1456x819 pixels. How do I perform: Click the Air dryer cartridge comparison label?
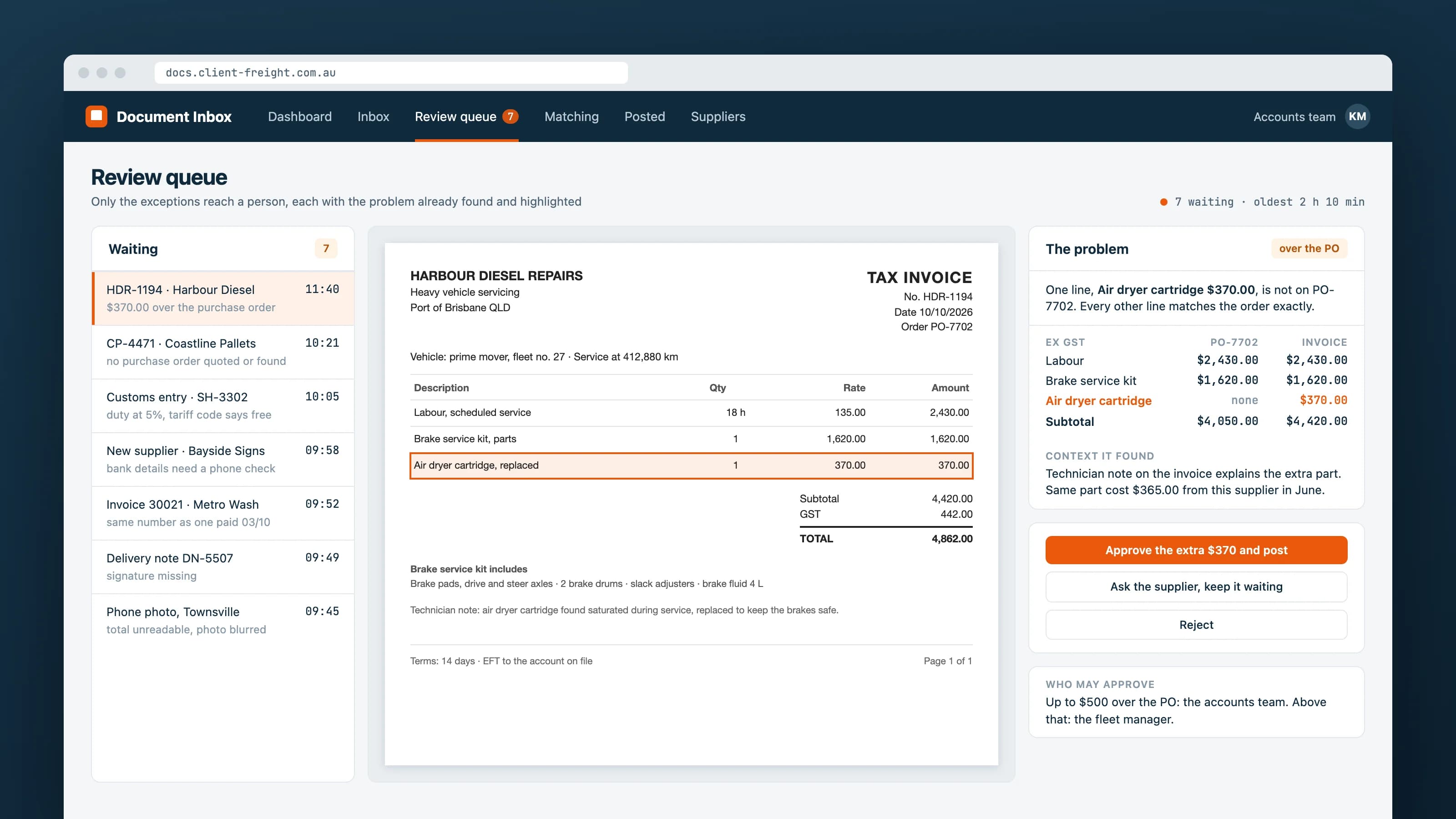pyautogui.click(x=1098, y=401)
